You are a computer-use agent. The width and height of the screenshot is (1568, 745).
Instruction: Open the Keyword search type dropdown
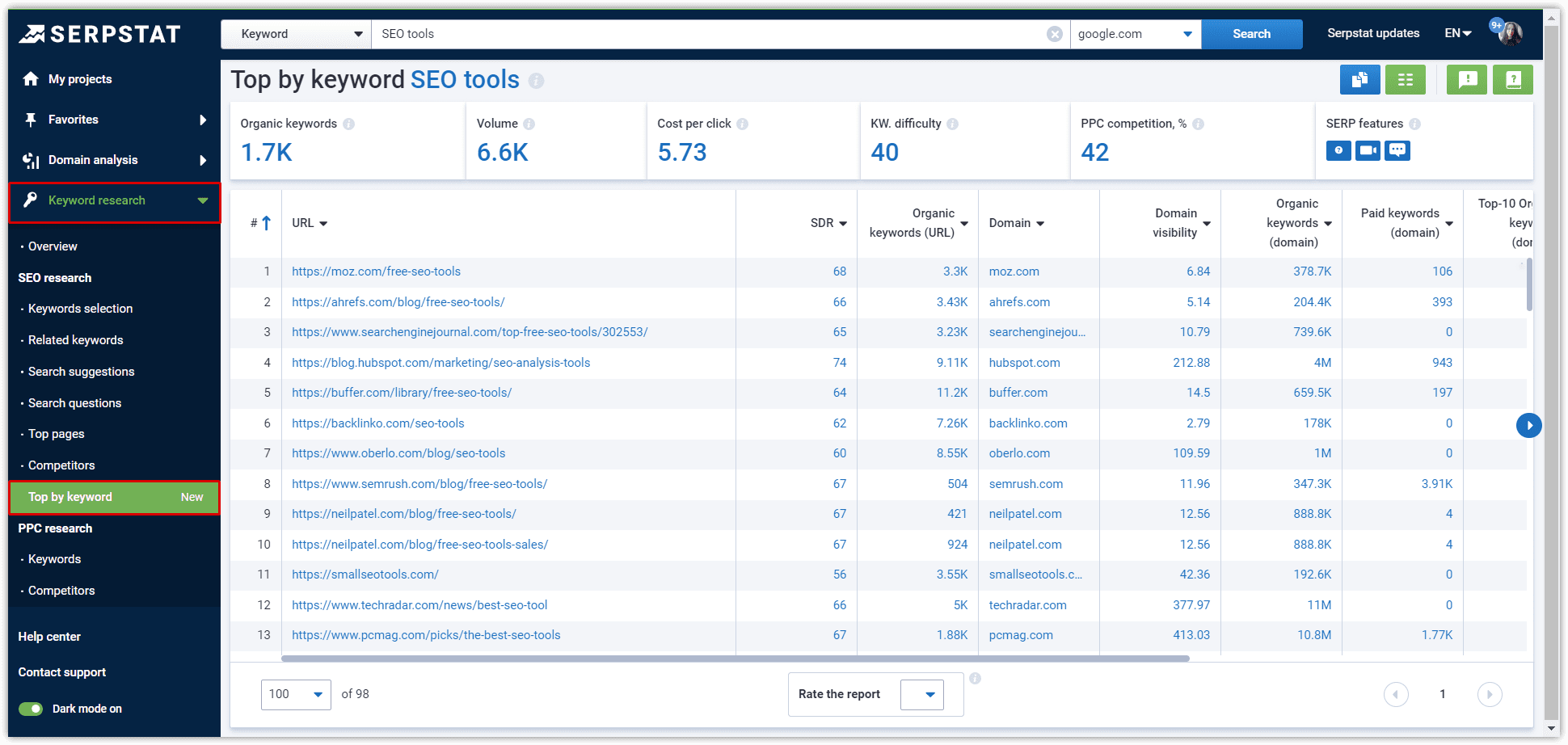pos(296,34)
